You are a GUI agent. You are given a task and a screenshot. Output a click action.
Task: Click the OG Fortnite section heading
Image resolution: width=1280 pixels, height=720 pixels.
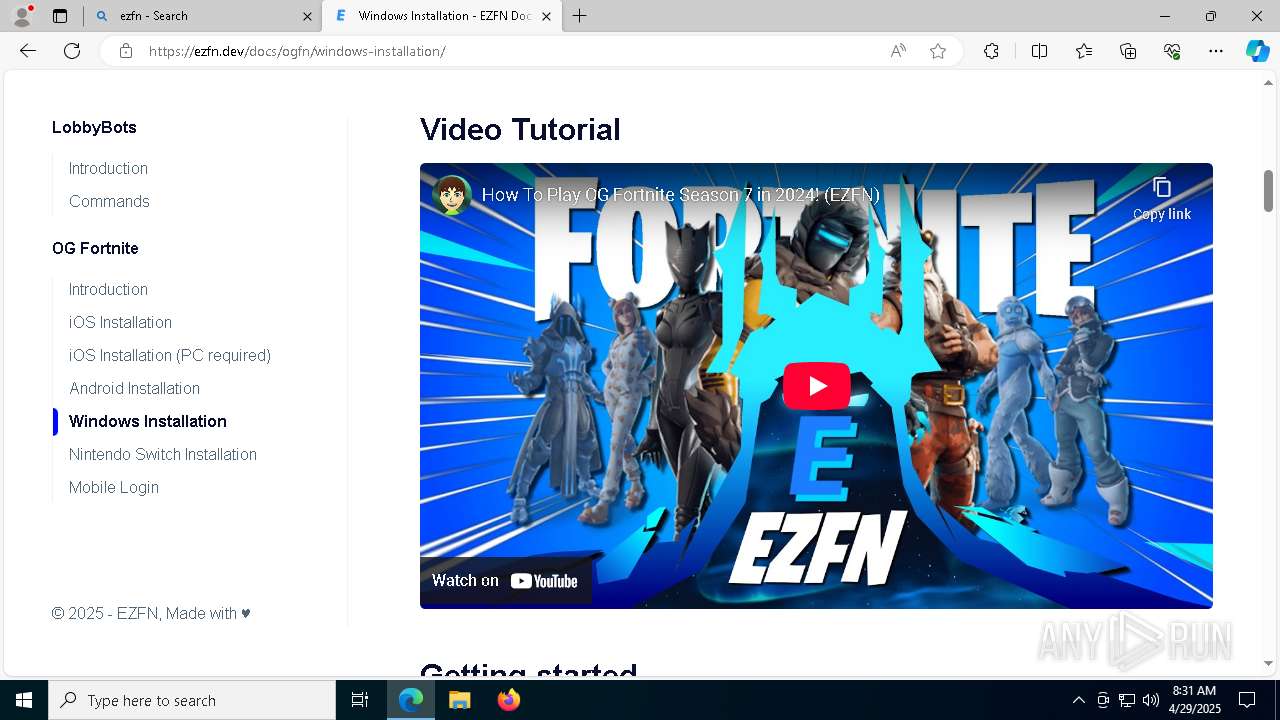[x=95, y=248]
